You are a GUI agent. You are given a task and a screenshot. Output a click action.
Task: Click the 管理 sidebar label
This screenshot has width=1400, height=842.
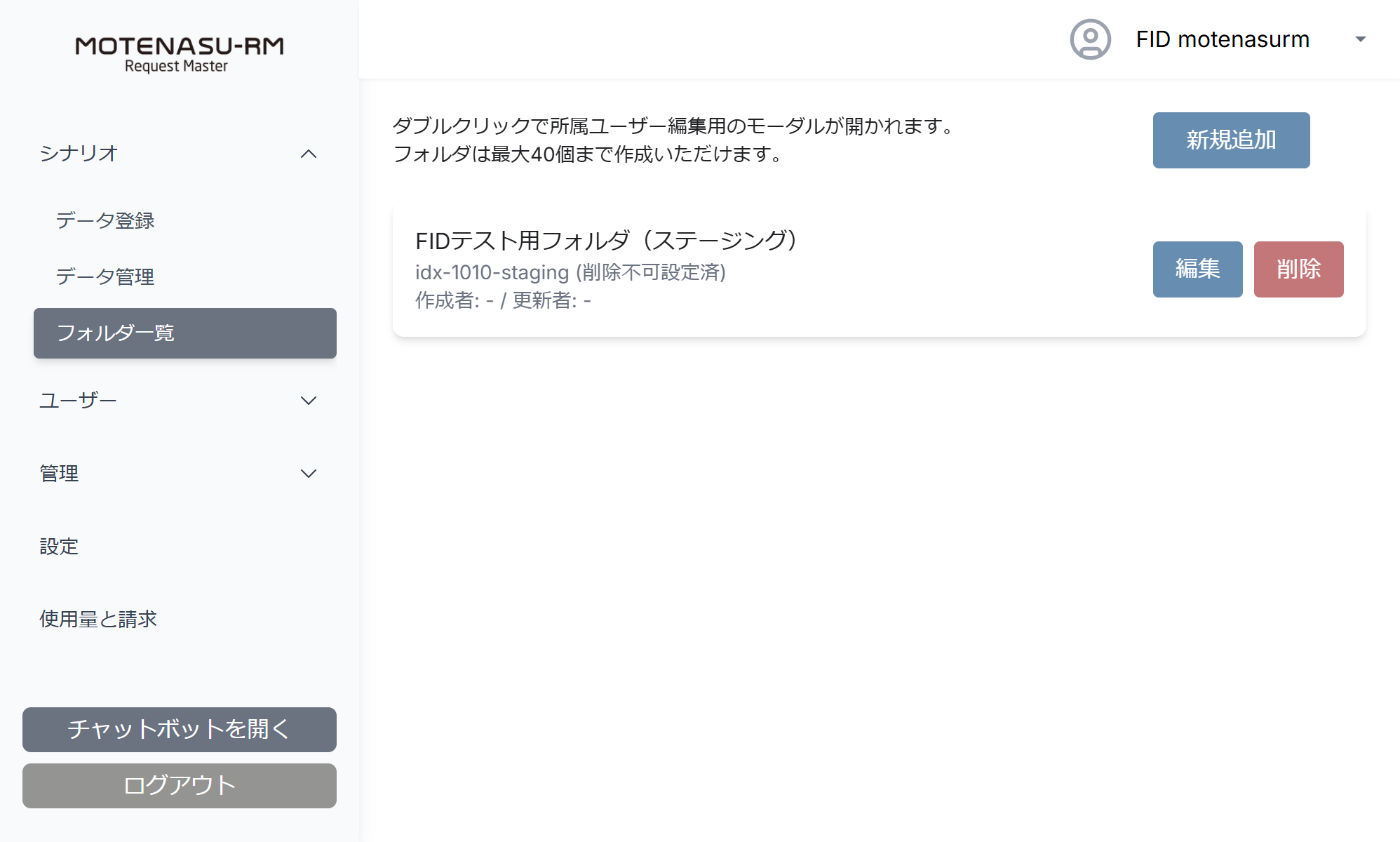(x=59, y=474)
